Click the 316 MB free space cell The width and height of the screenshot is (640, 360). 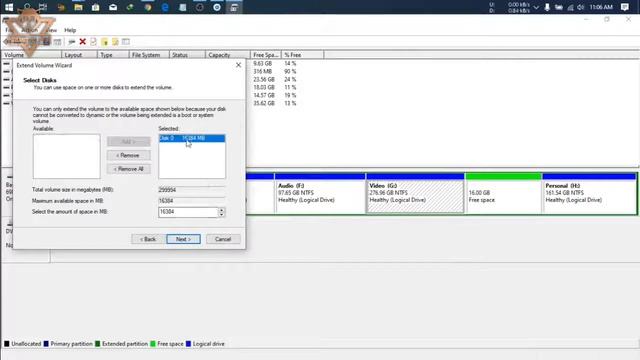coord(262,71)
